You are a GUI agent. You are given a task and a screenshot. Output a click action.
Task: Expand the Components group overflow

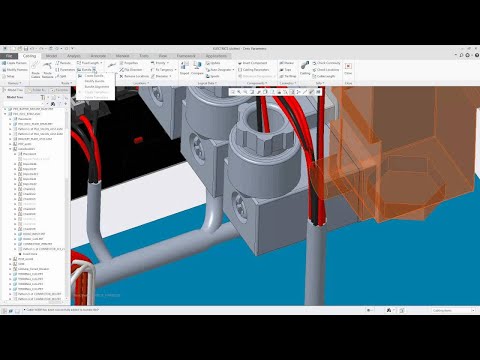click(x=257, y=83)
